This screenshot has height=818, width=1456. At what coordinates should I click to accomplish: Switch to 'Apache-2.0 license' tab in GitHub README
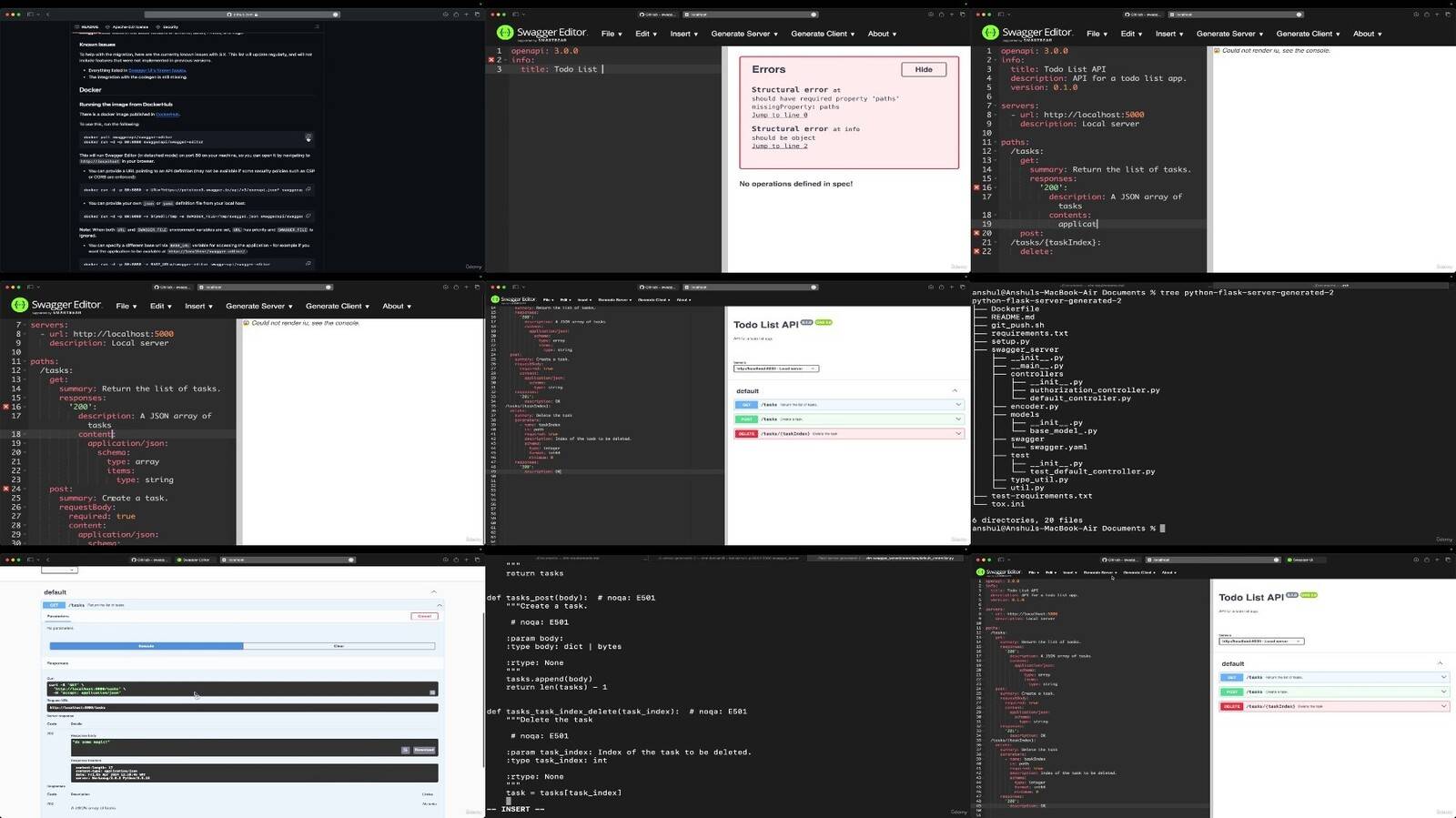128,27
